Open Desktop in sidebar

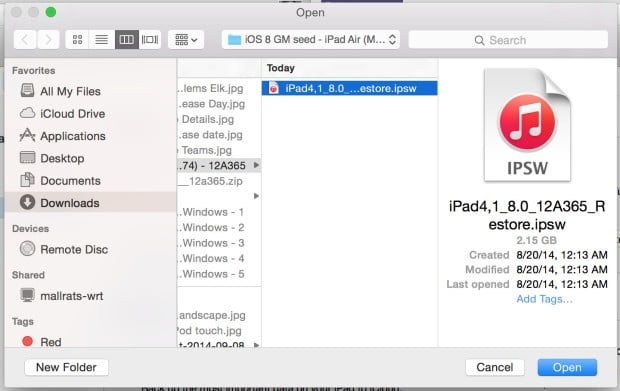pos(91,158)
